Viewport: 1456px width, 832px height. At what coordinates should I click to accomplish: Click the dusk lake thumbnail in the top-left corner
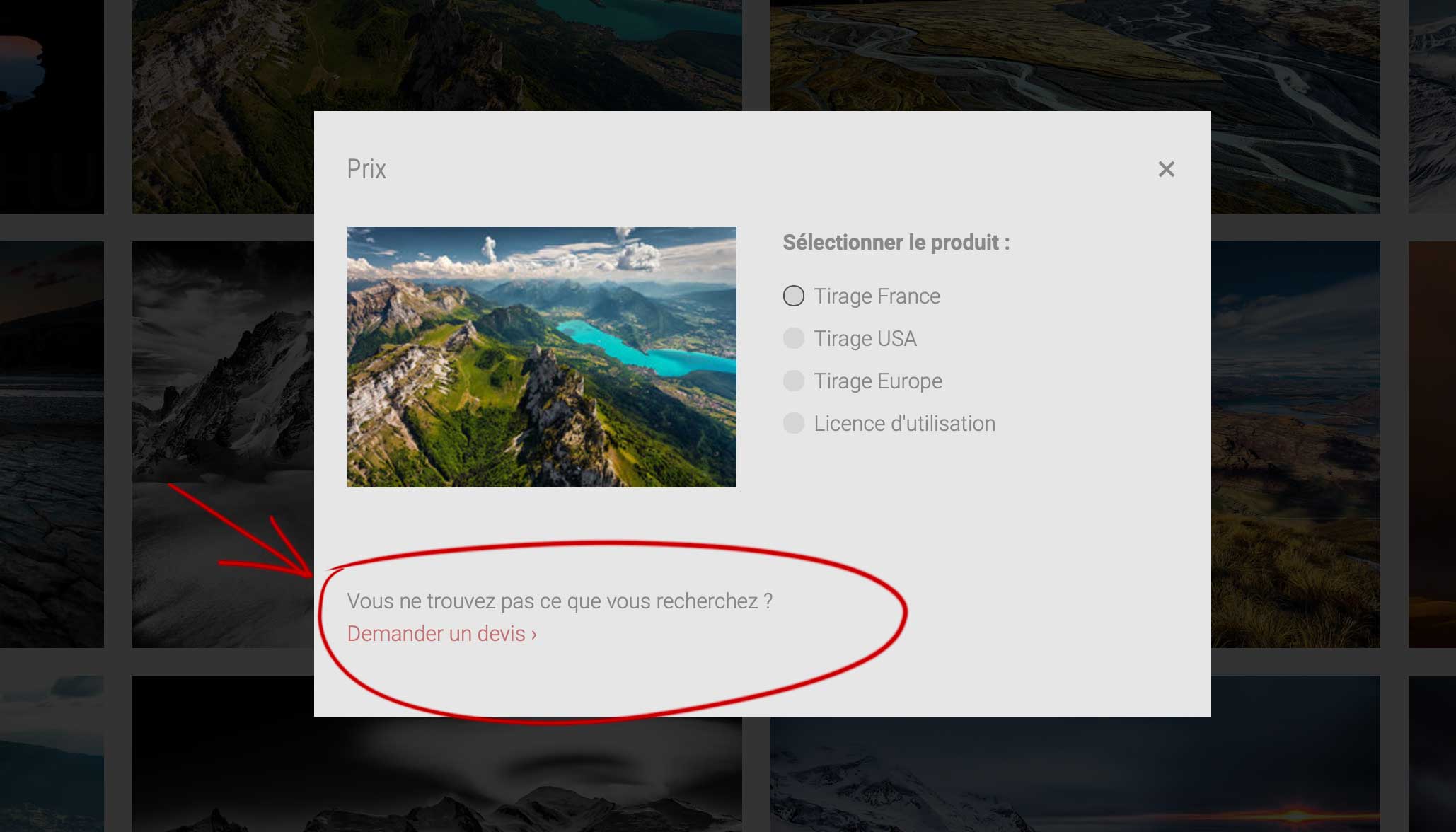point(52,106)
